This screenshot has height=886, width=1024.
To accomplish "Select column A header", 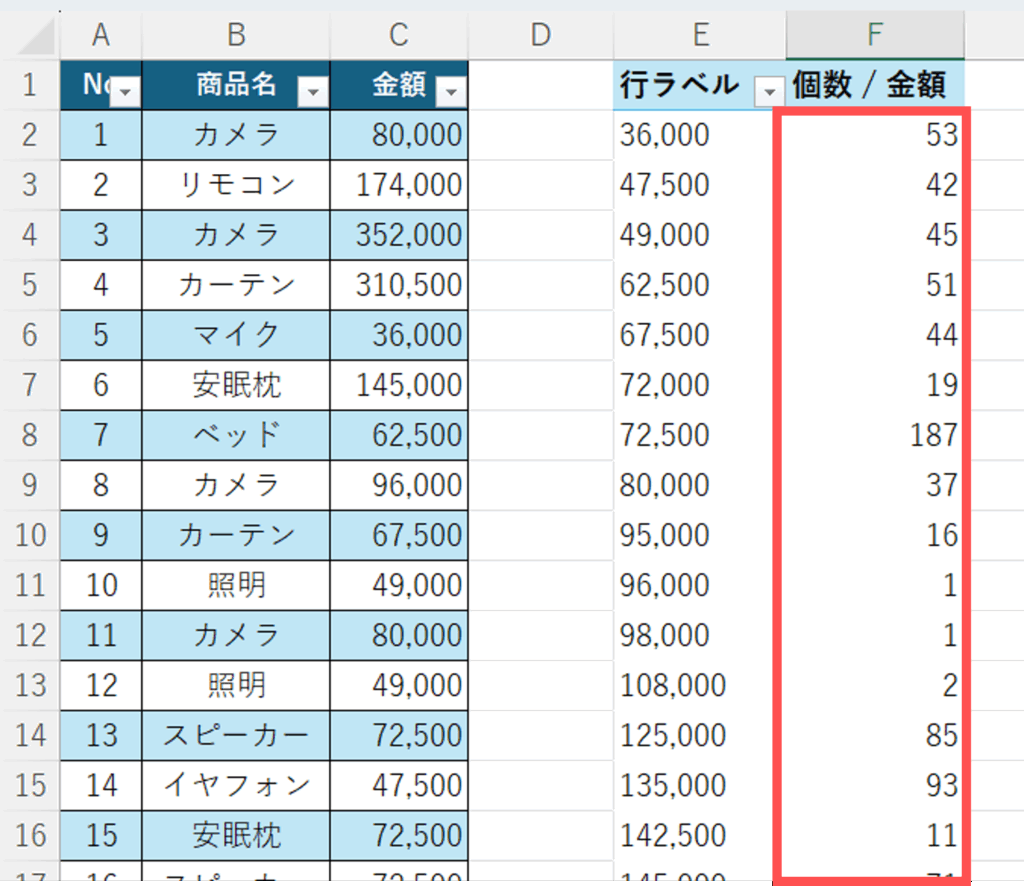I will 100,35.
